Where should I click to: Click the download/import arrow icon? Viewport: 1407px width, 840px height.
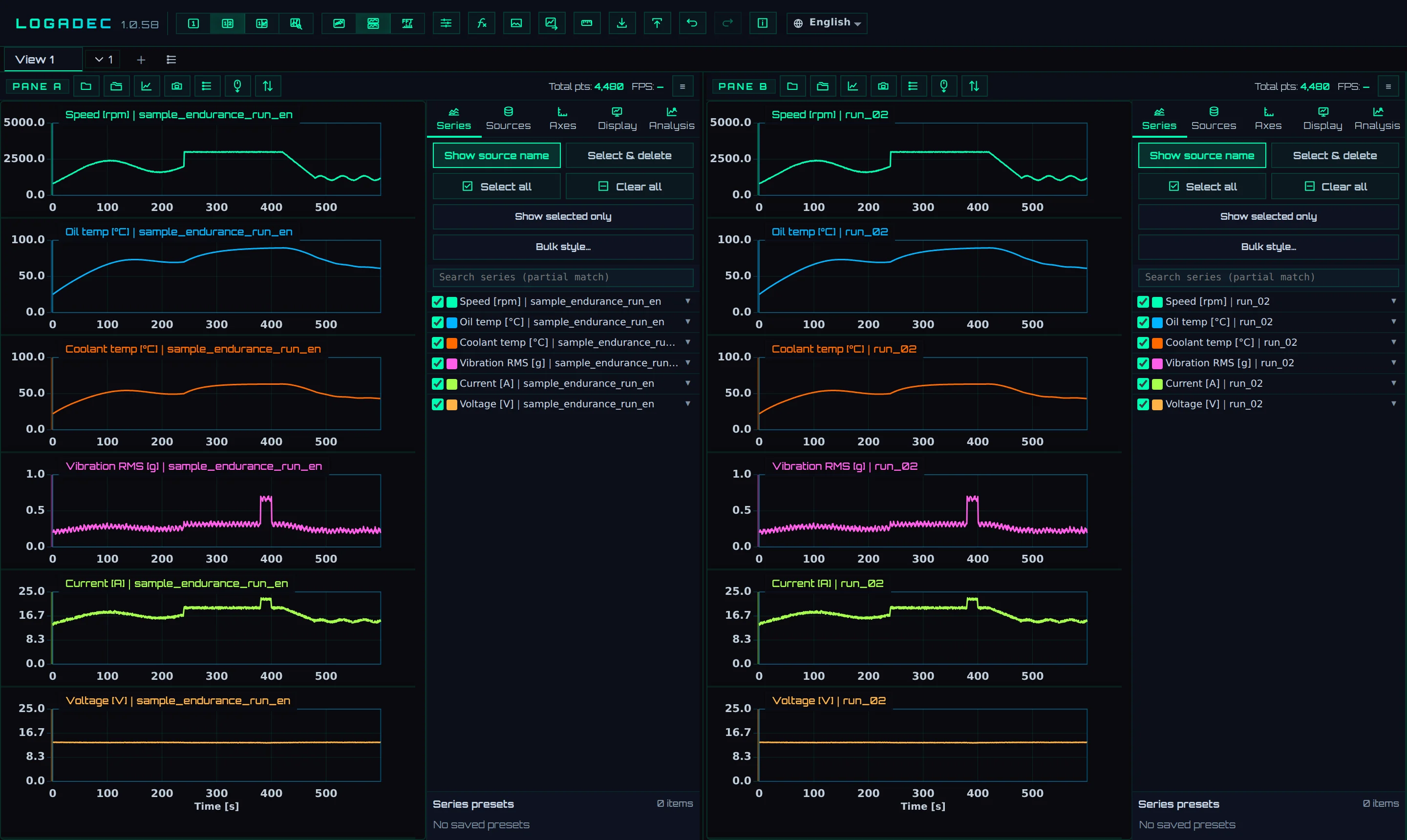pos(622,23)
